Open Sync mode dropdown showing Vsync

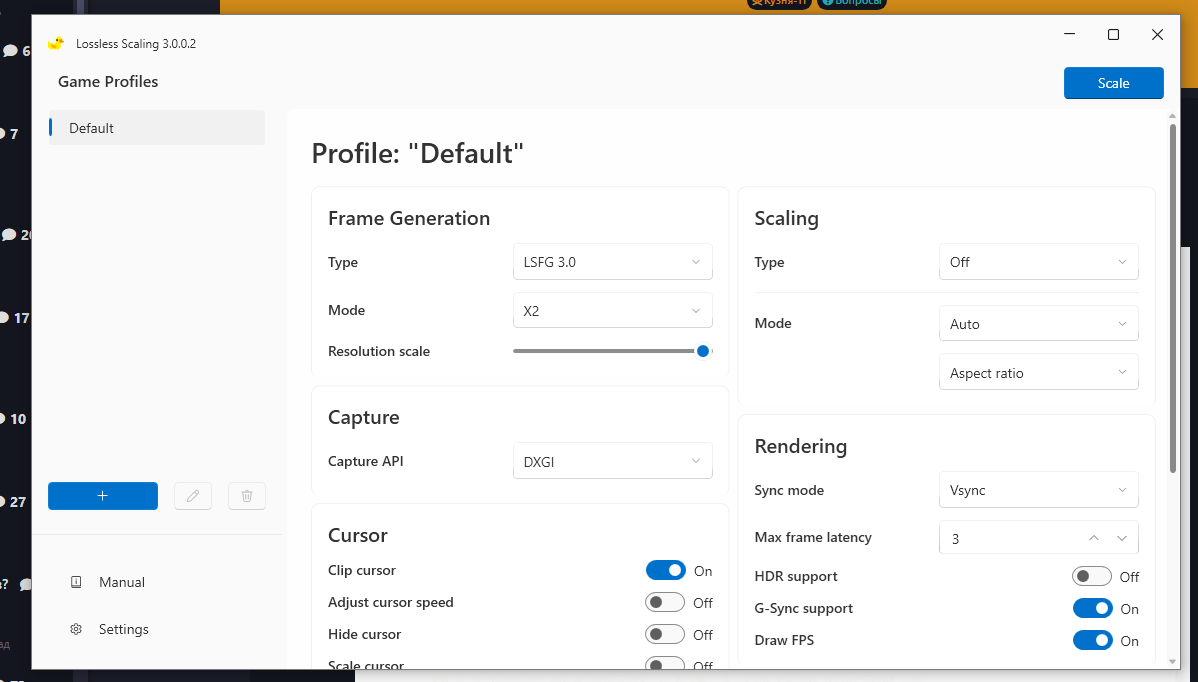pos(1038,490)
